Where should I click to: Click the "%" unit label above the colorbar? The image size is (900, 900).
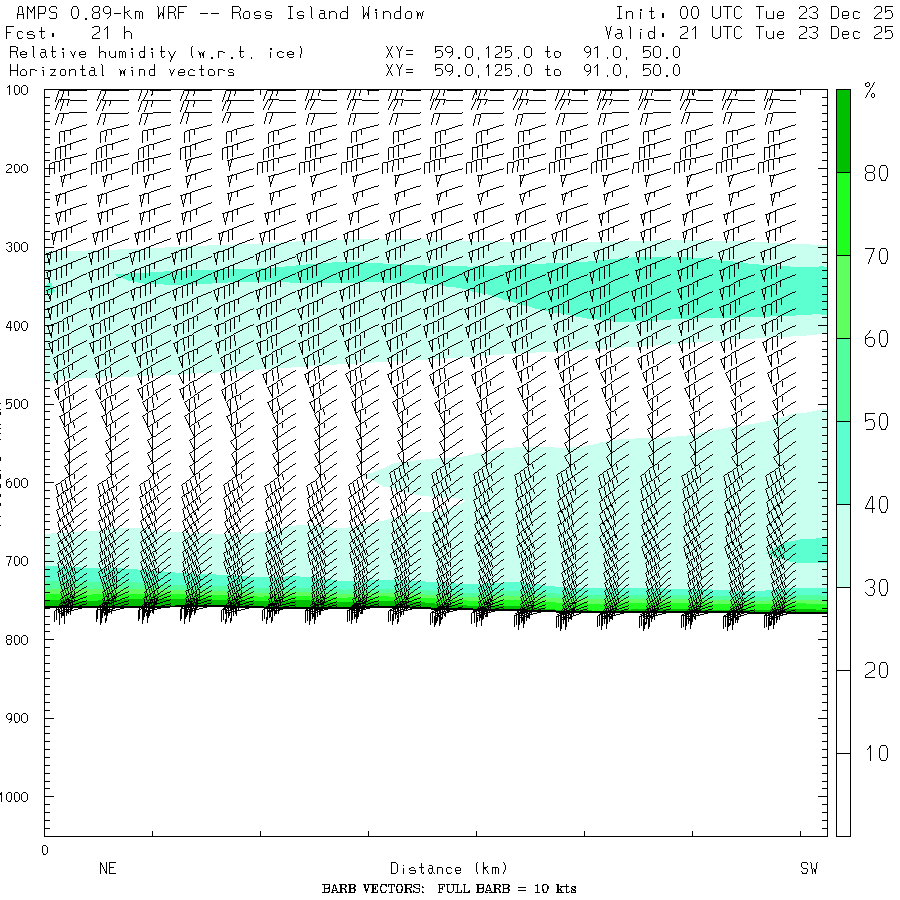point(870,93)
